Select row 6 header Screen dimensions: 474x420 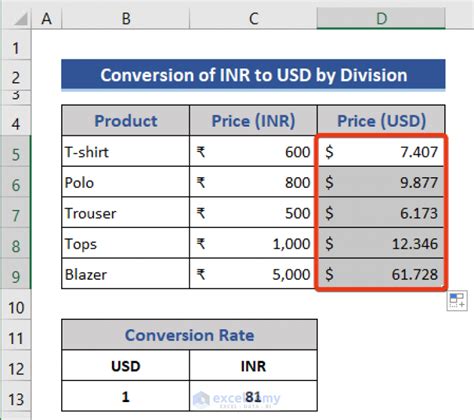[16, 181]
